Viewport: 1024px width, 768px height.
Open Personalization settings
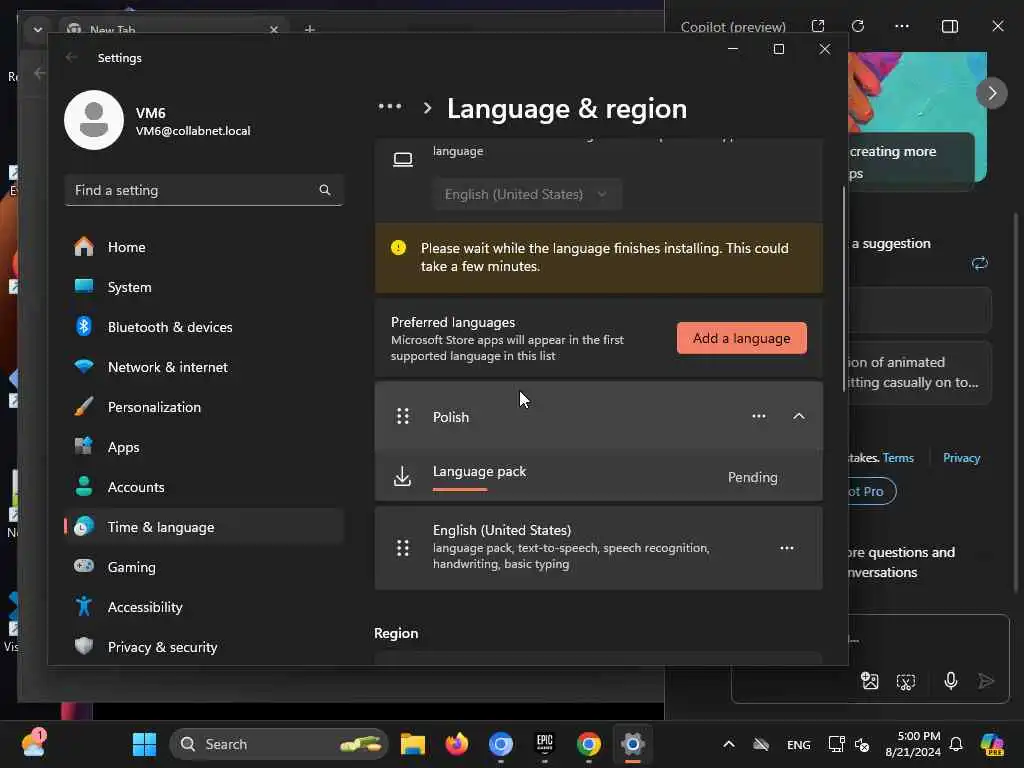(204, 407)
